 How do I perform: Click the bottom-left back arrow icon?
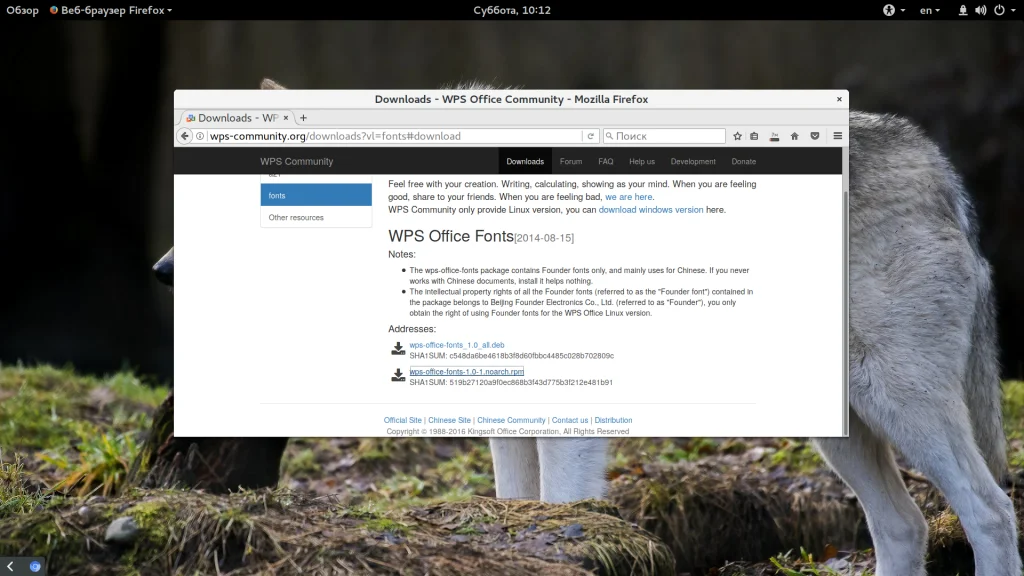(10, 566)
